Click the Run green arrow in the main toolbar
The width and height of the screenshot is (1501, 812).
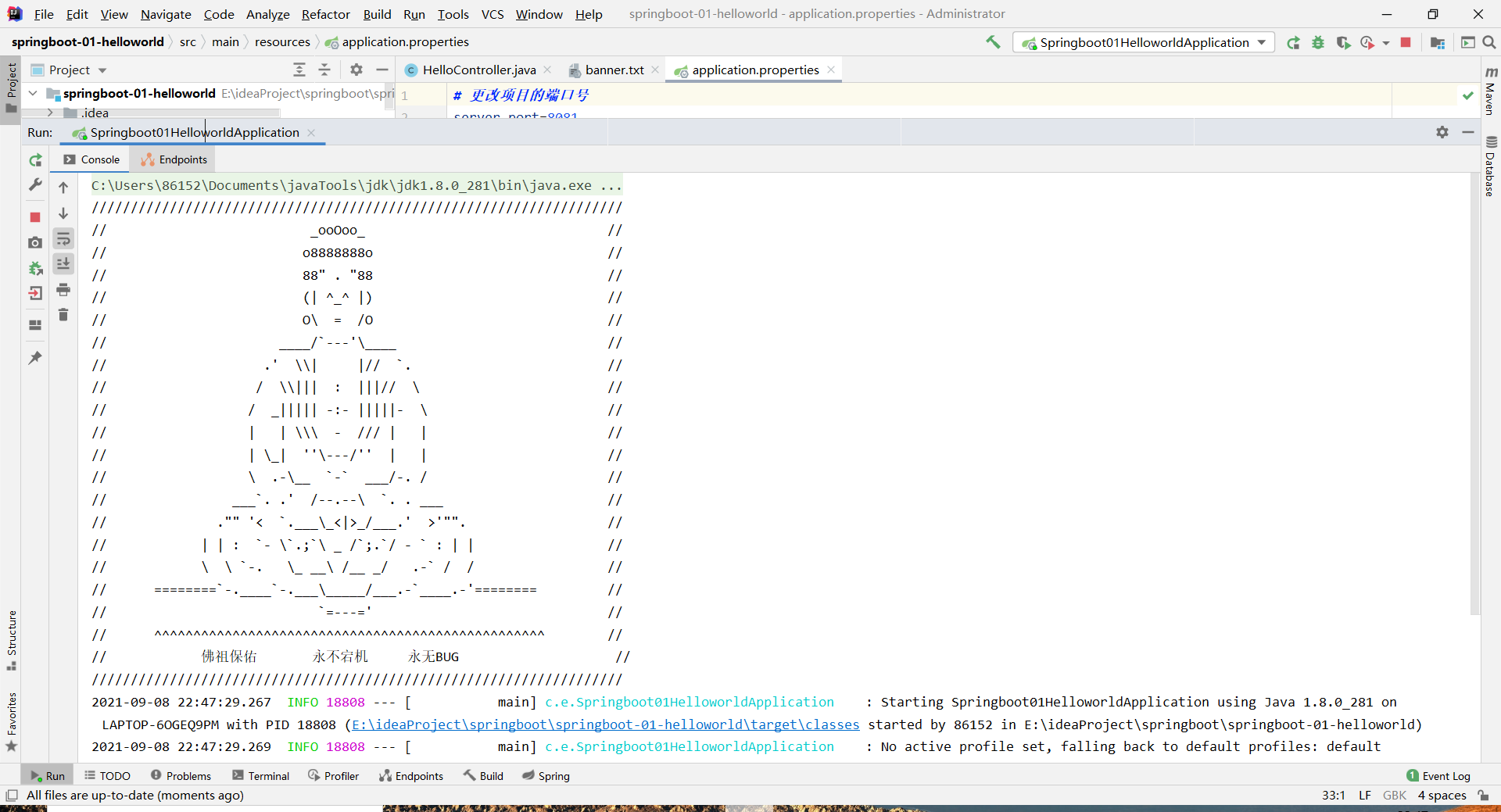point(1294,42)
